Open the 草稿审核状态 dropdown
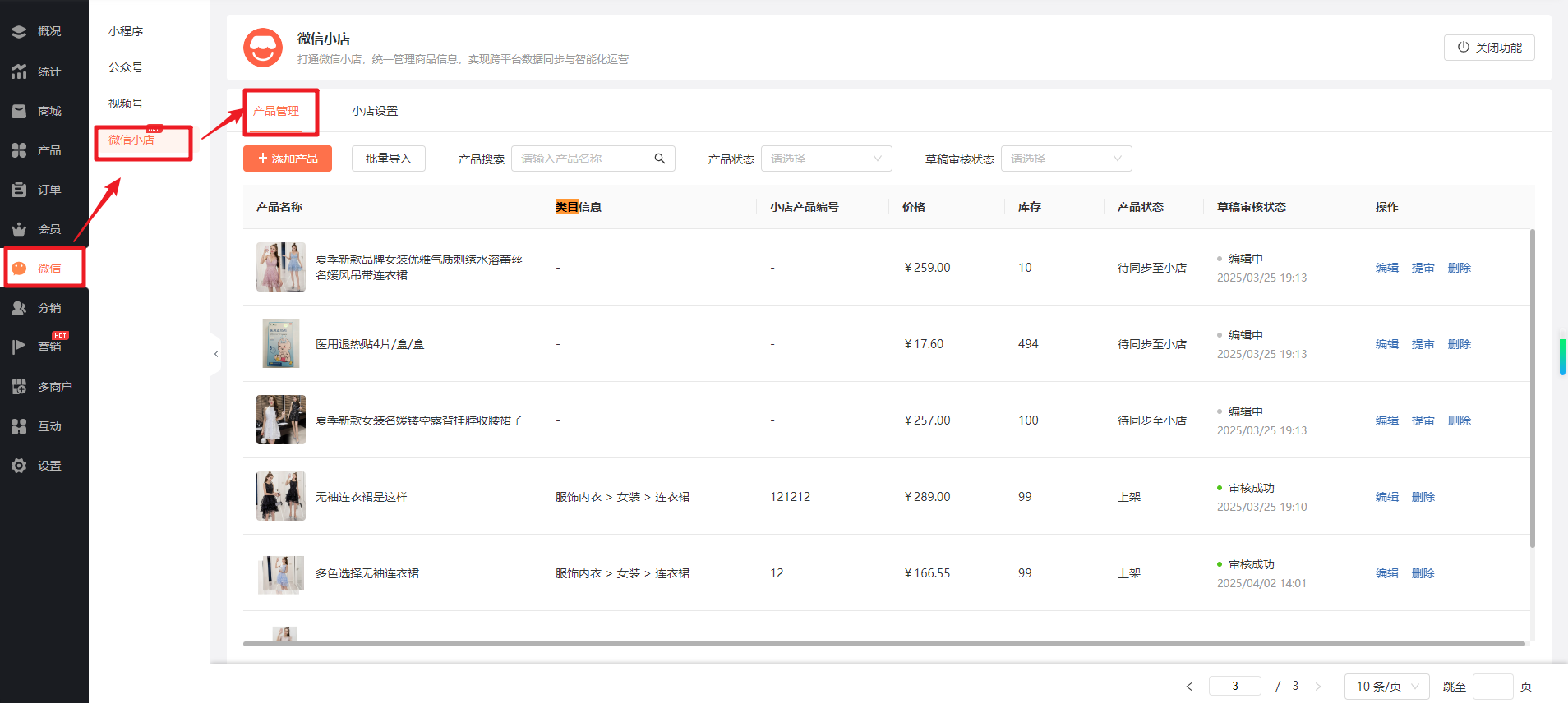Viewport: 1568px width, 703px height. point(1067,159)
